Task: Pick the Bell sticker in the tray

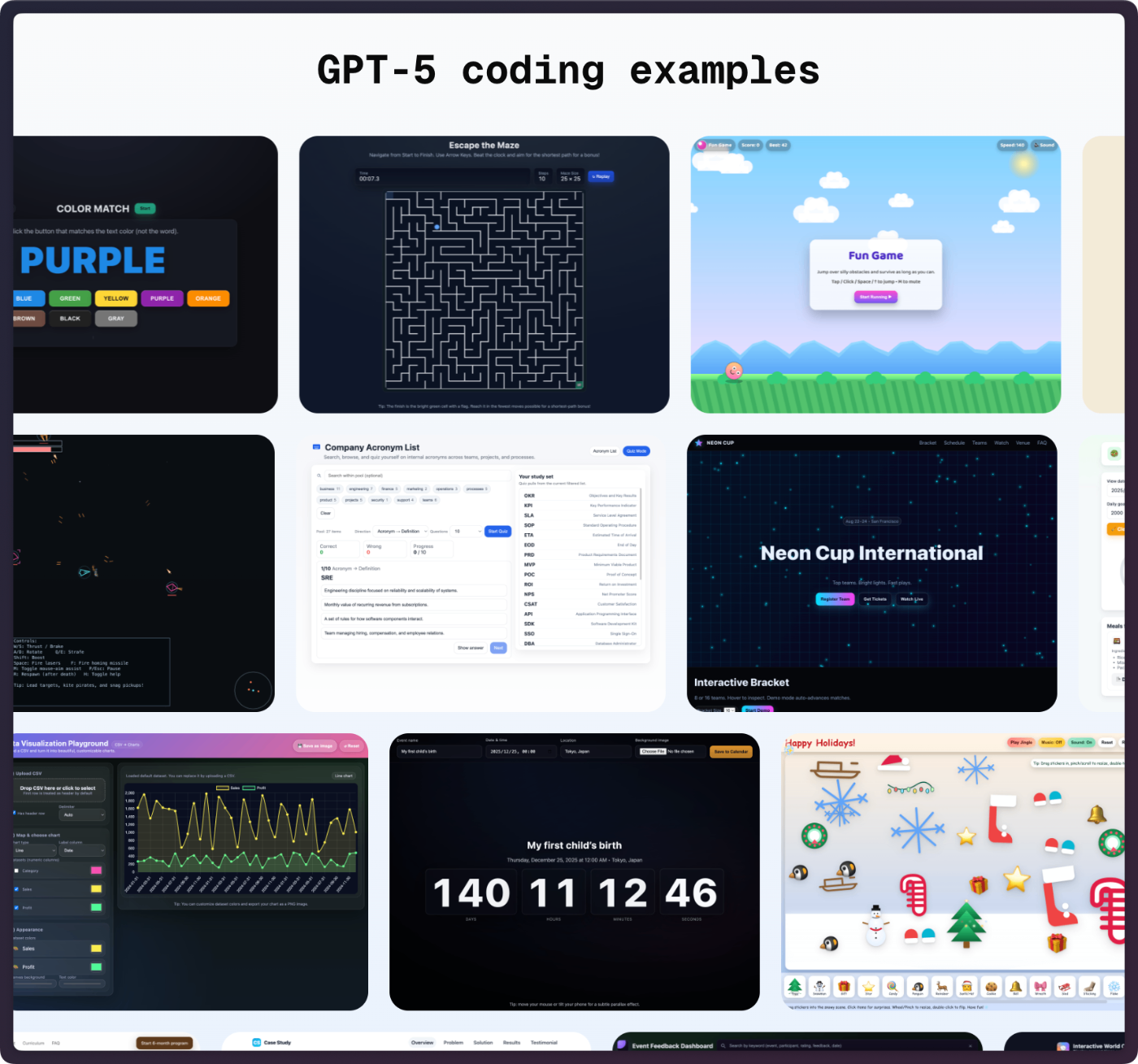Action: pos(1015,987)
